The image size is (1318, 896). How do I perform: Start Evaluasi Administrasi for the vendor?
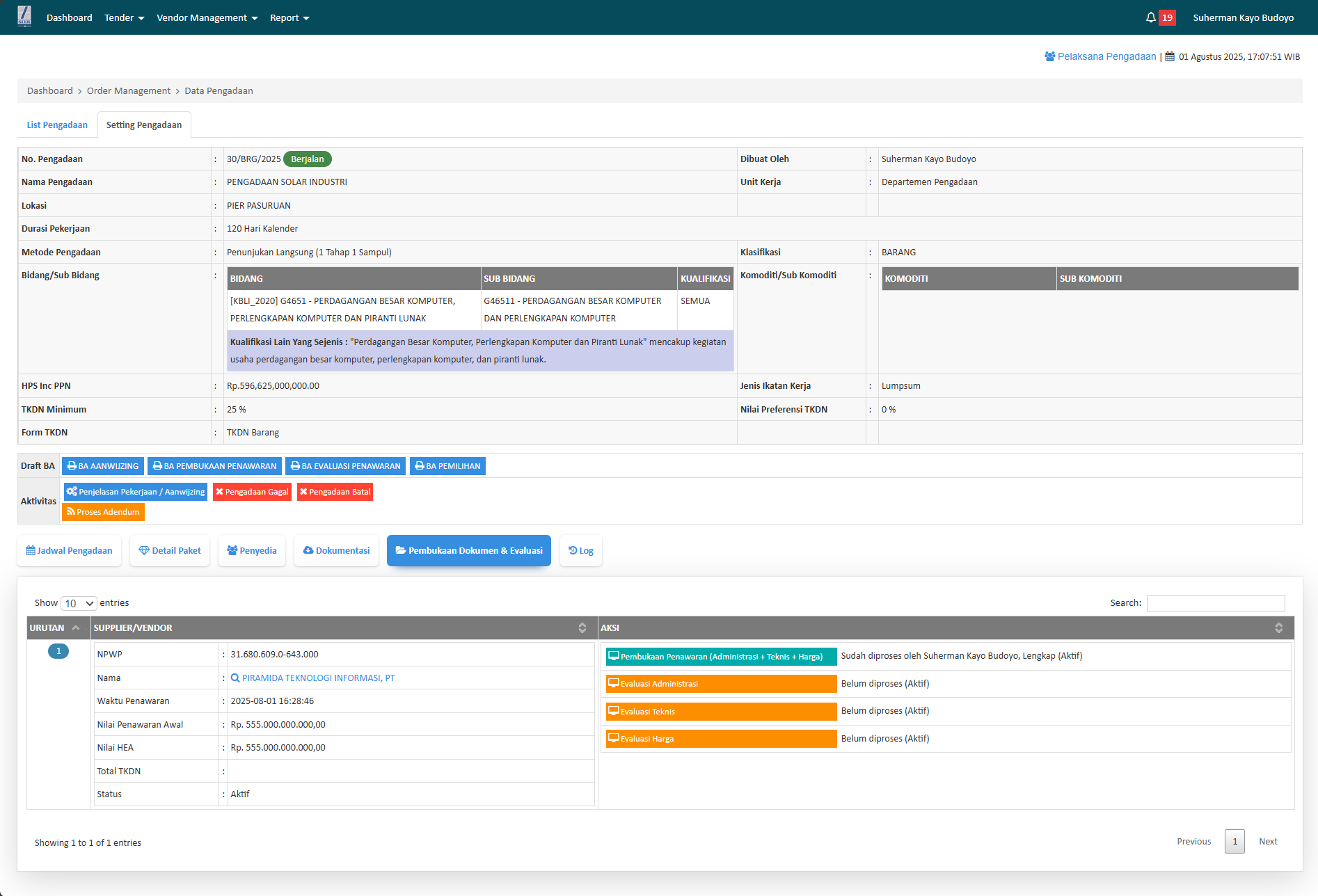[721, 684]
